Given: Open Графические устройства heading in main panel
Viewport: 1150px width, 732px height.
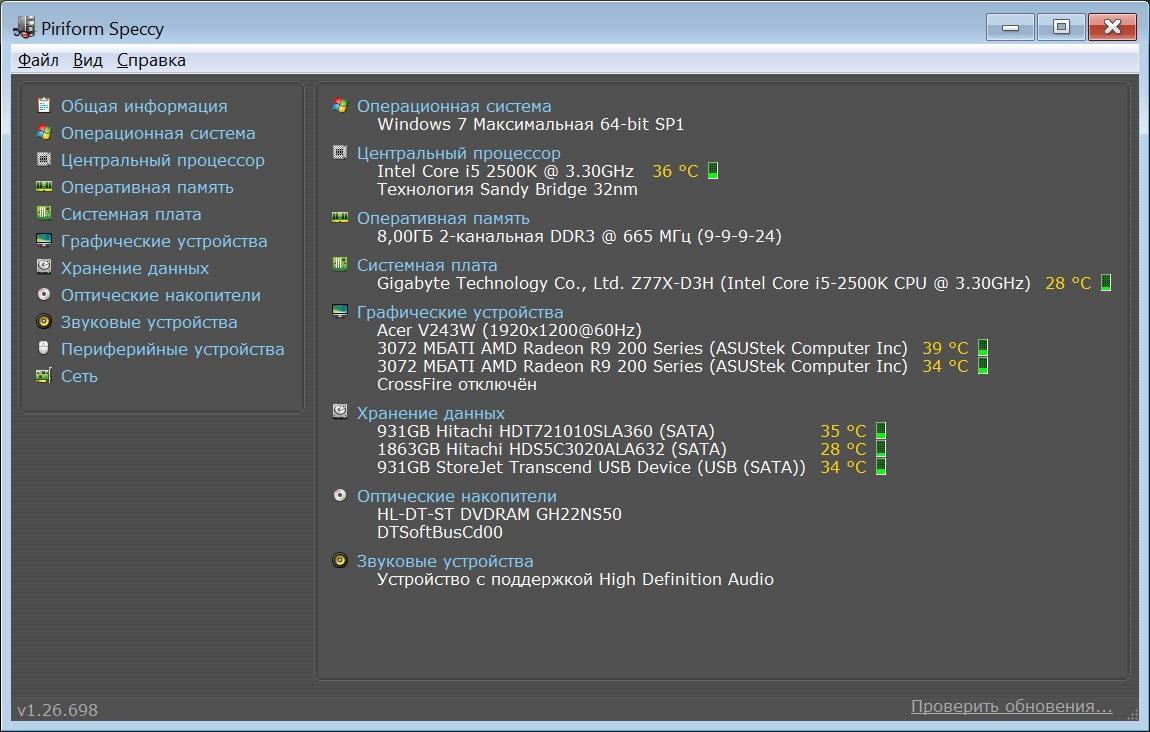Looking at the screenshot, I should [460, 312].
